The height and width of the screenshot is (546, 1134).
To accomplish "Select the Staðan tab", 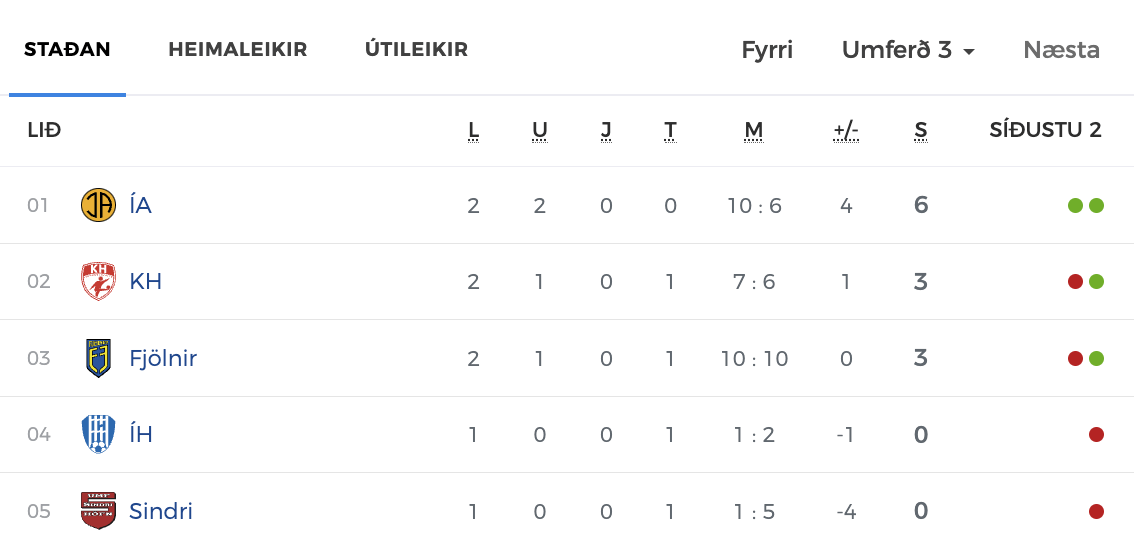I will pos(67,49).
